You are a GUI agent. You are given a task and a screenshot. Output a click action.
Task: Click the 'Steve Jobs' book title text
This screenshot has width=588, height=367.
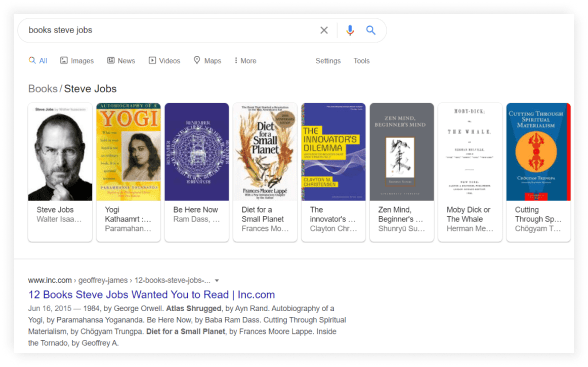(x=55, y=210)
